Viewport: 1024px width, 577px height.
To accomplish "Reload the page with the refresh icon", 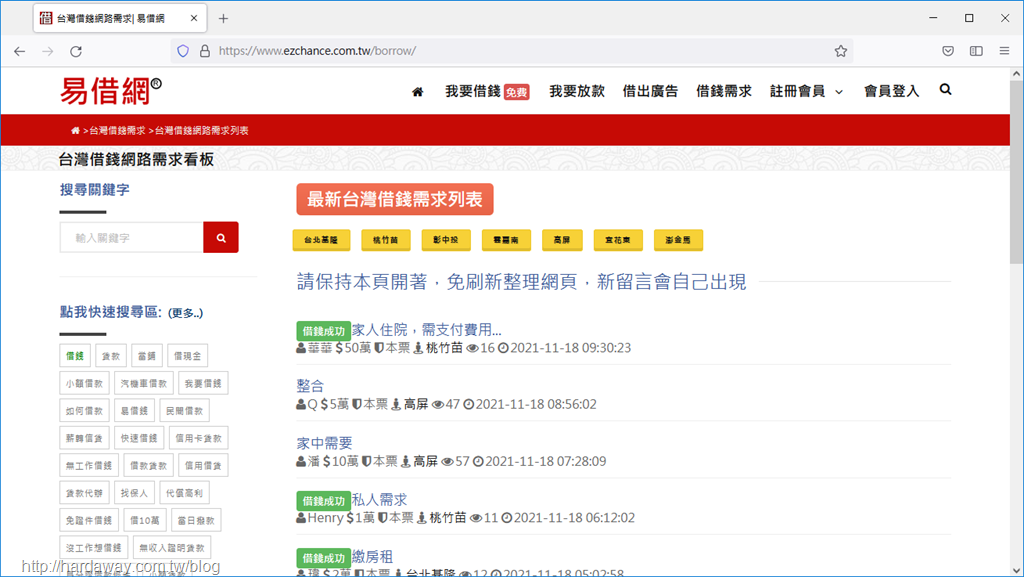I will (x=76, y=51).
